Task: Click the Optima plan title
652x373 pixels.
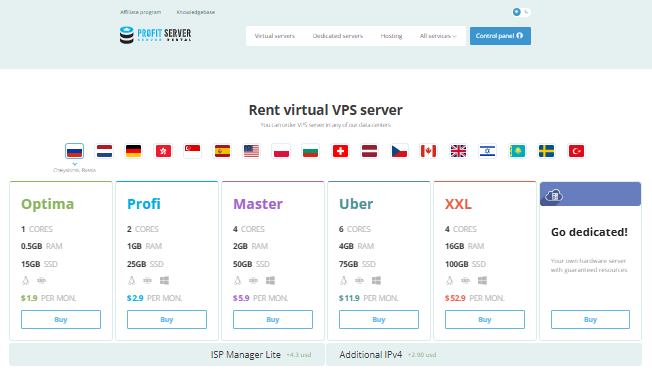Action: click(48, 204)
